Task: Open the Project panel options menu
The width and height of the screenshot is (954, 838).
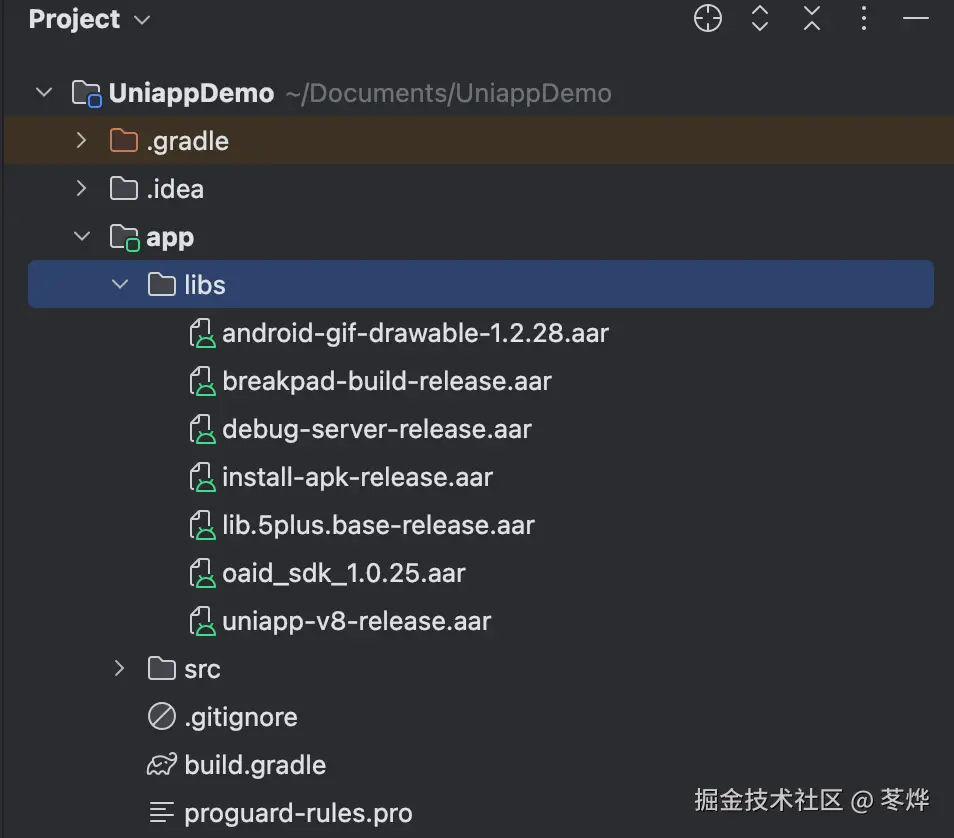Action: click(x=864, y=19)
